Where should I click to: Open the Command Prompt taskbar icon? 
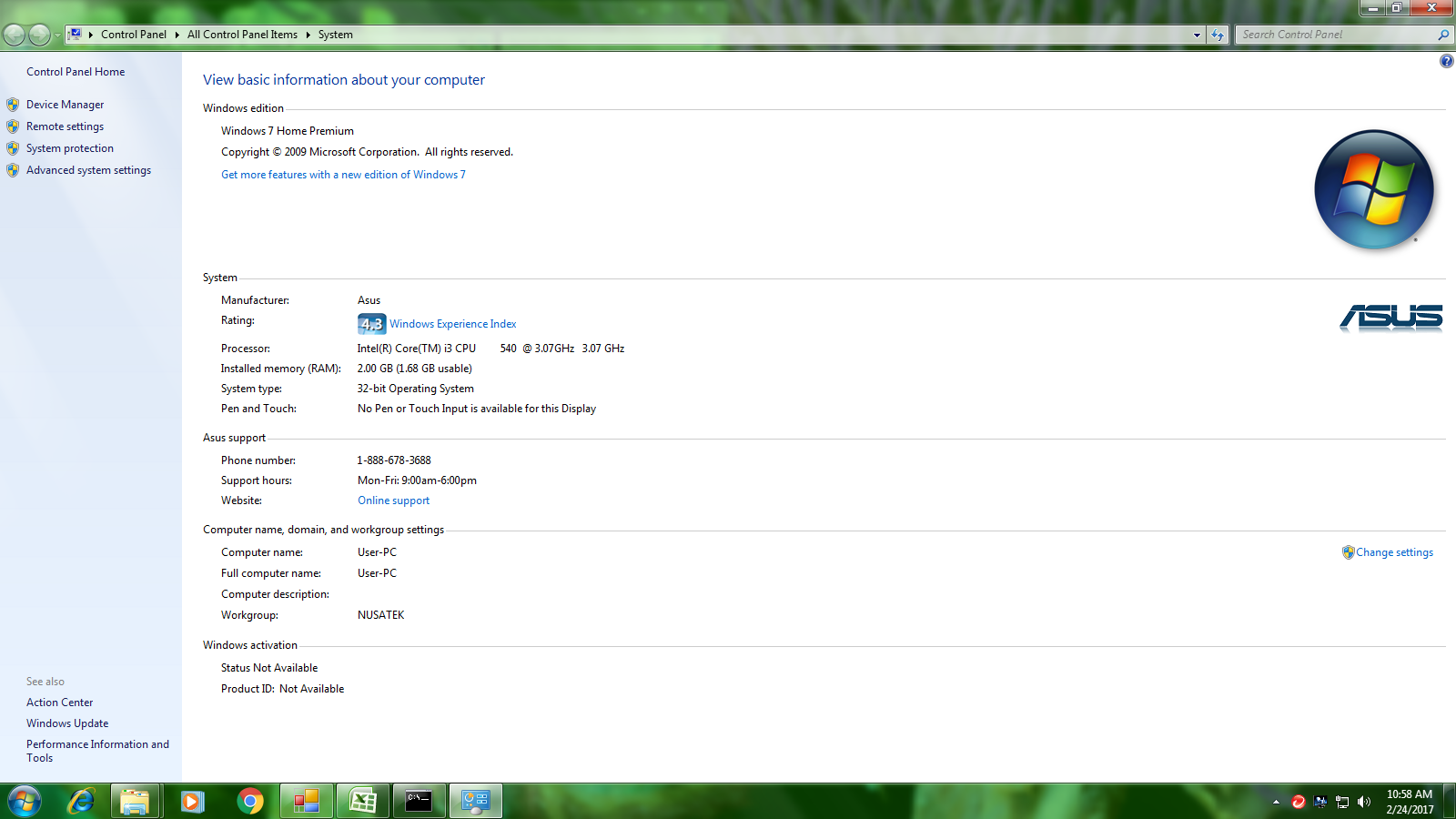pyautogui.click(x=419, y=801)
